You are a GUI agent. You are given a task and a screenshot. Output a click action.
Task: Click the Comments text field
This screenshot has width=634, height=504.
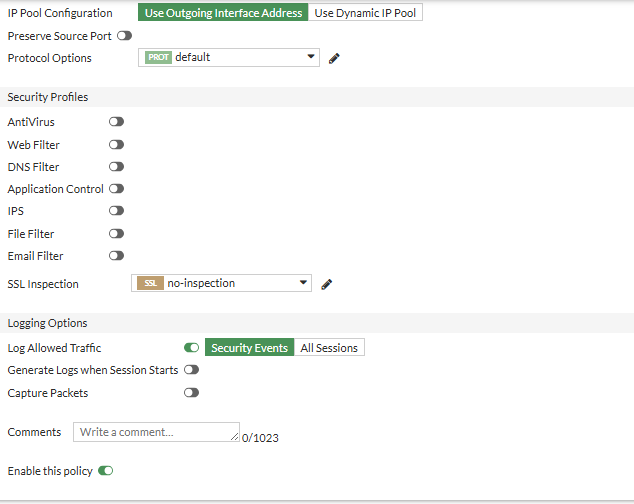(x=156, y=432)
